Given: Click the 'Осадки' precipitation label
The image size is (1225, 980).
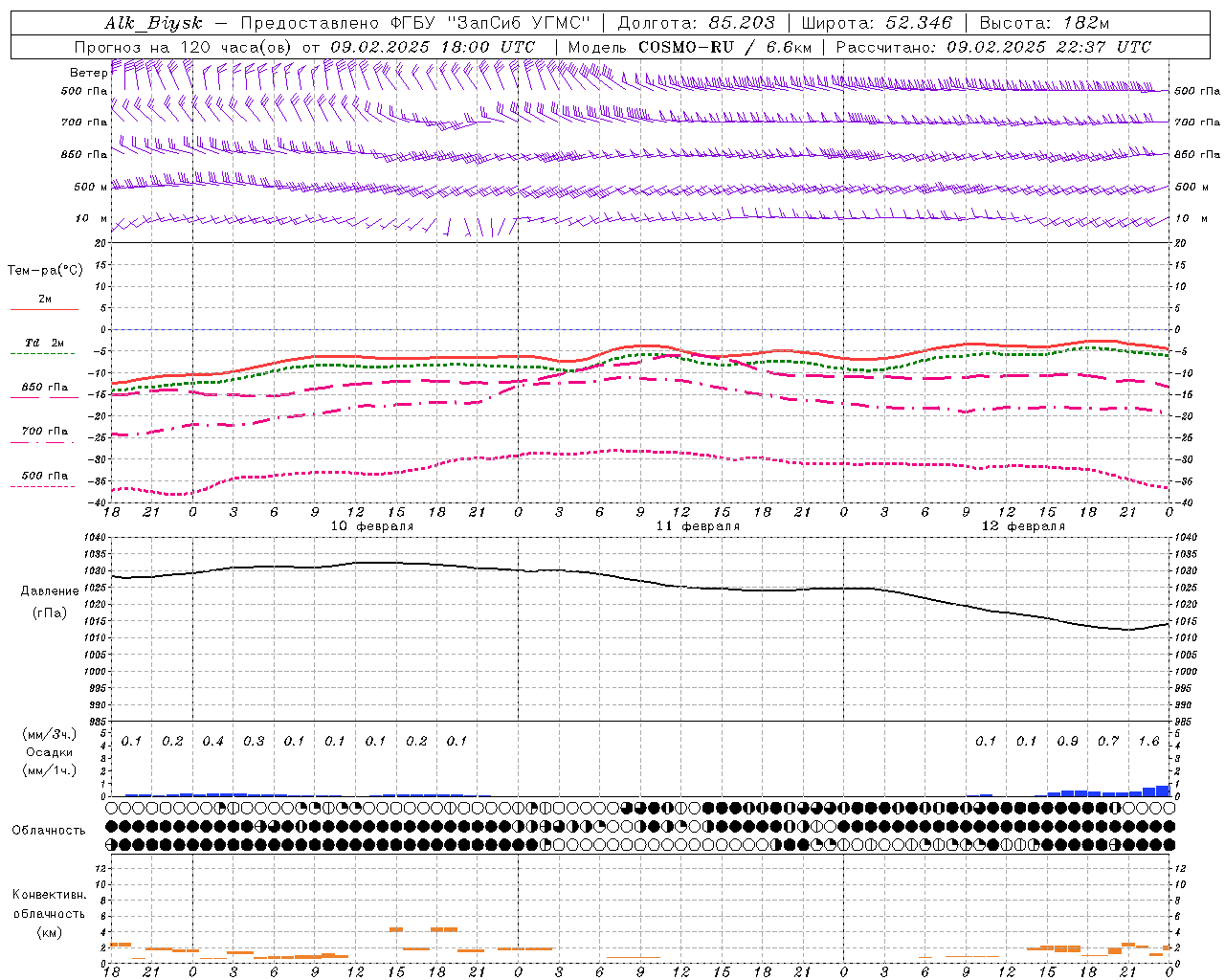Looking at the screenshot, I should pos(50,752).
